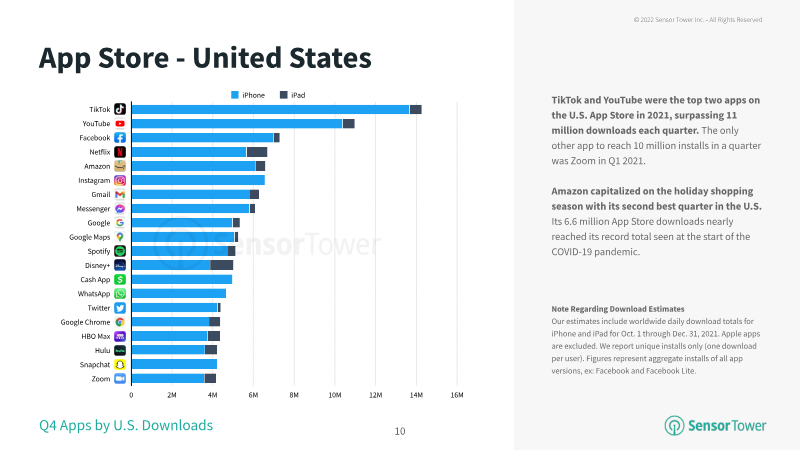Click the YouTube app icon
This screenshot has width=800, height=450.
coord(120,123)
